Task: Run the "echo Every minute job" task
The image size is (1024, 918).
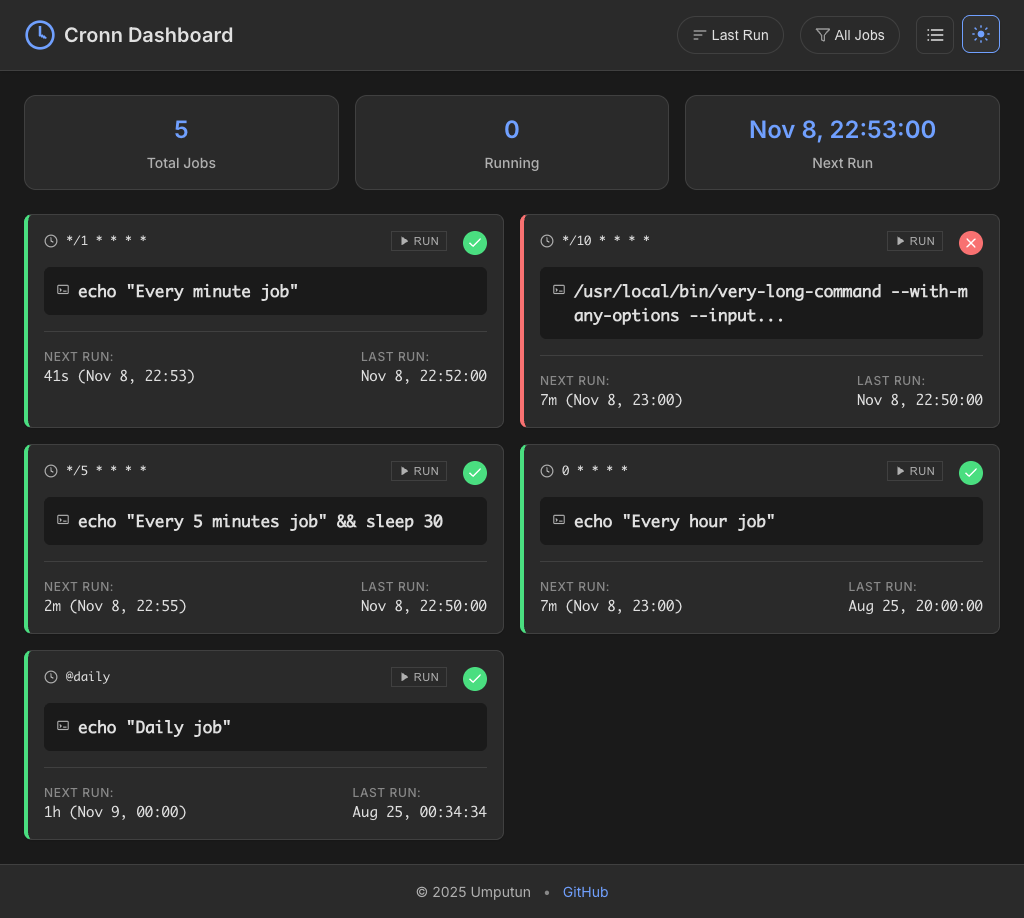Action: (418, 240)
